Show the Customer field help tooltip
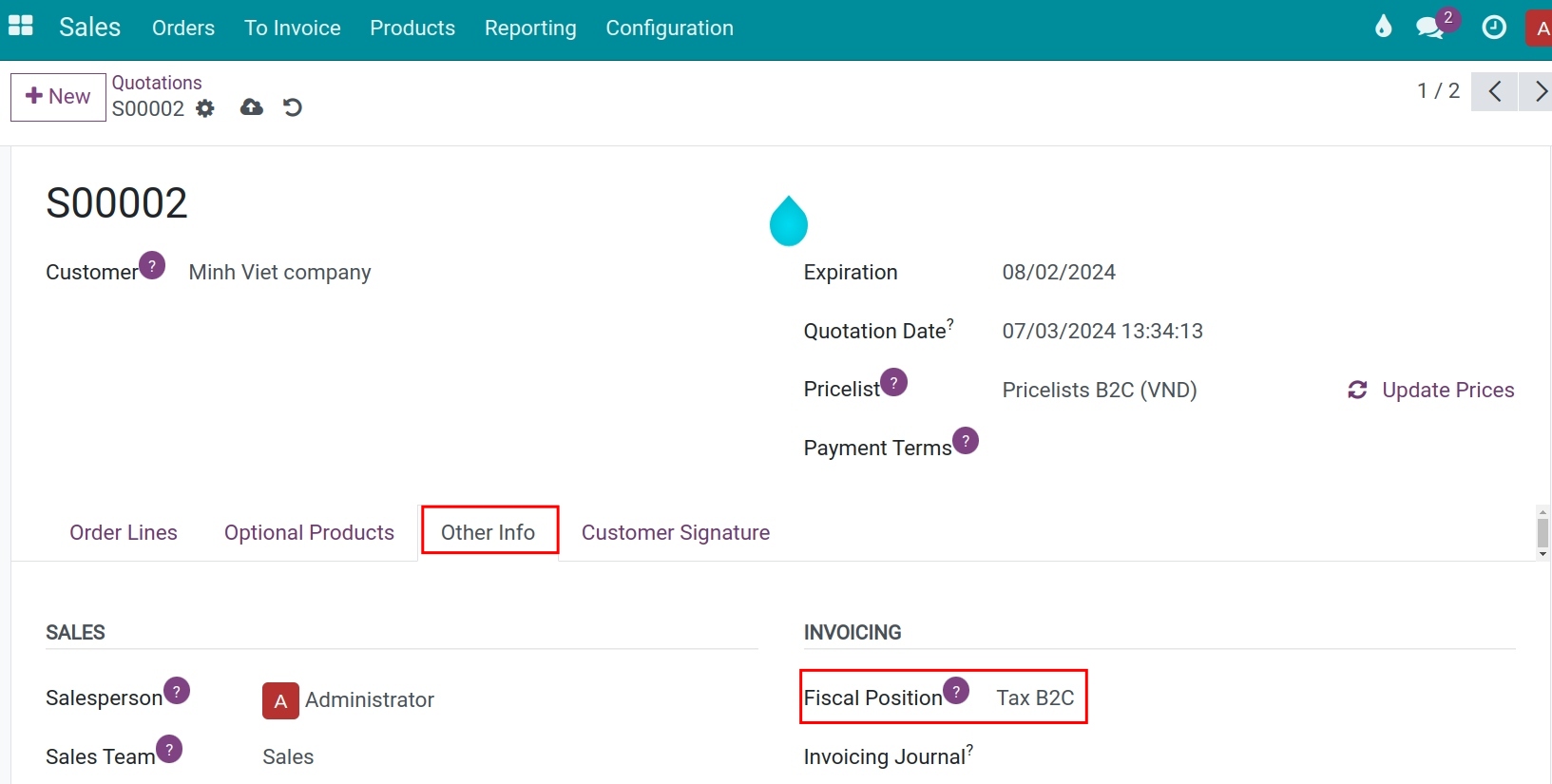Viewport: 1552px width, 784px height. tap(152, 265)
